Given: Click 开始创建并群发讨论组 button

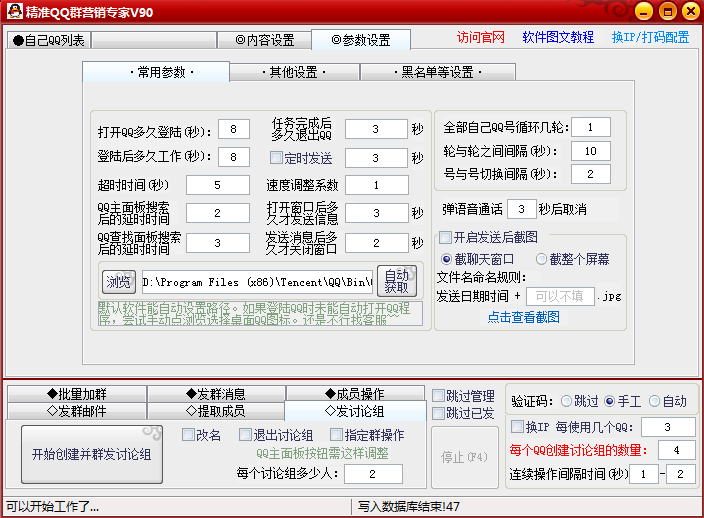Looking at the screenshot, I should point(92,454).
